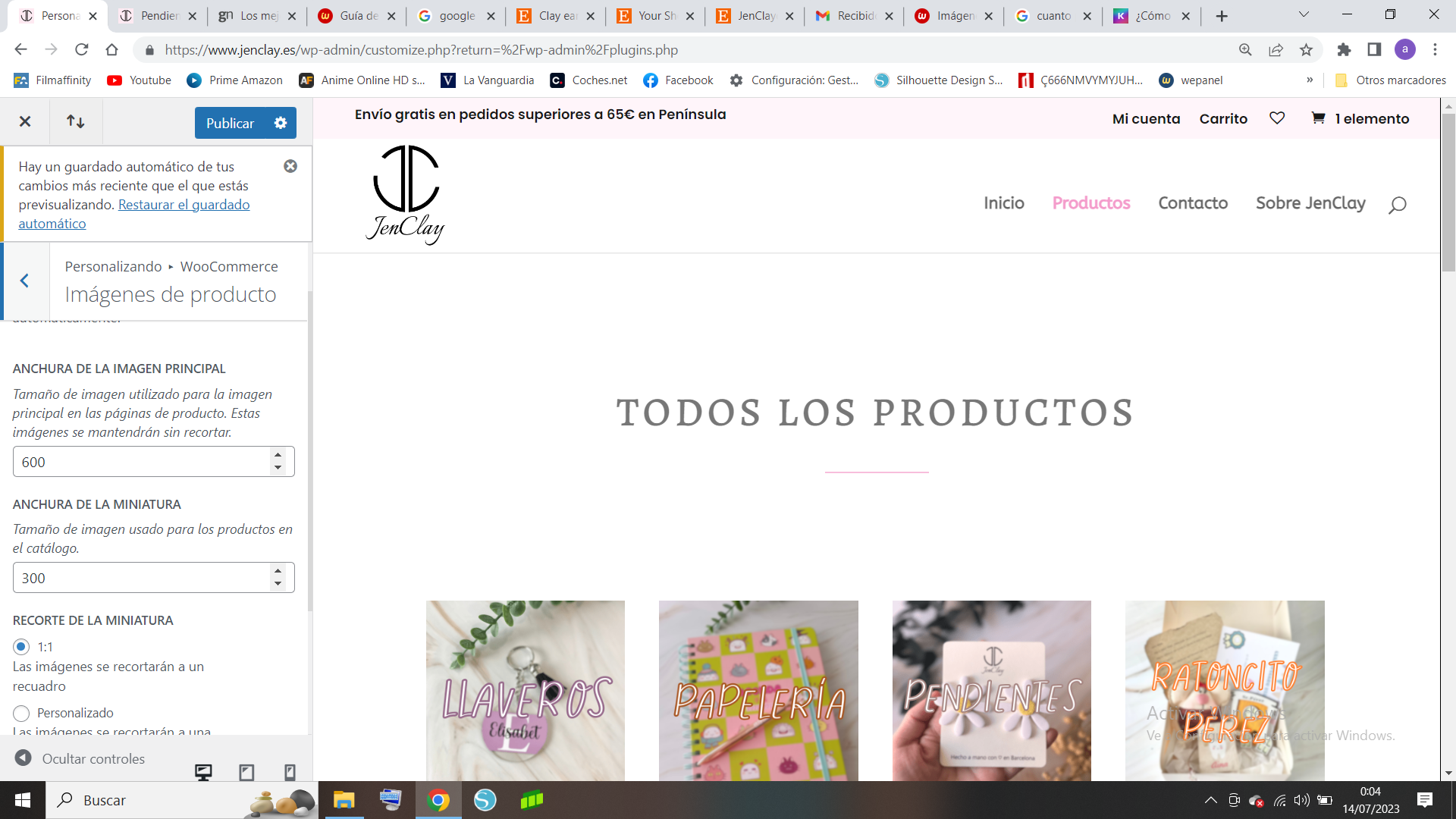The width and height of the screenshot is (1456, 819).
Task: Click the address bar URL
Action: point(422,50)
